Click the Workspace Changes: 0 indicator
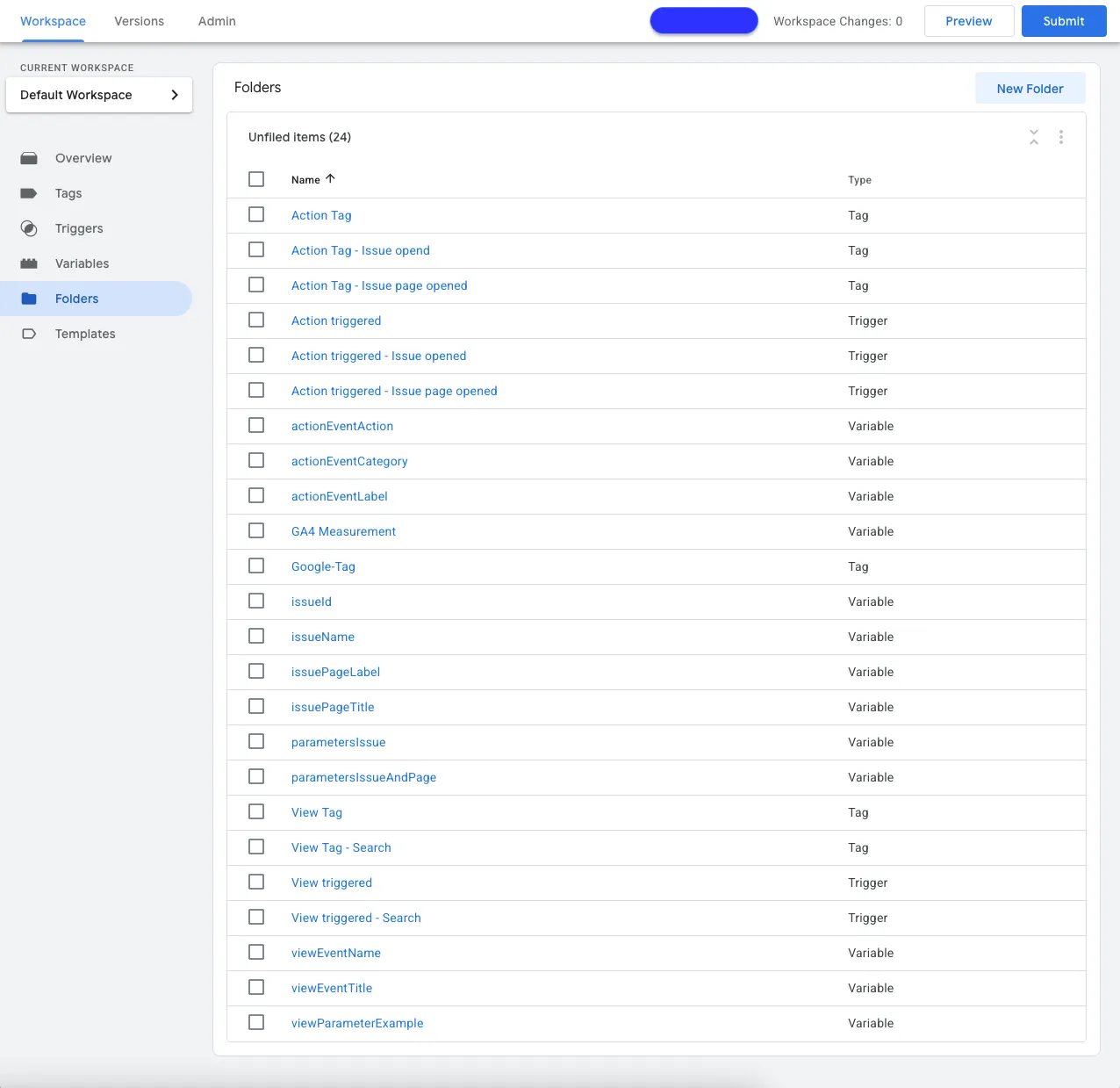This screenshot has width=1120, height=1088. pyautogui.click(x=838, y=21)
